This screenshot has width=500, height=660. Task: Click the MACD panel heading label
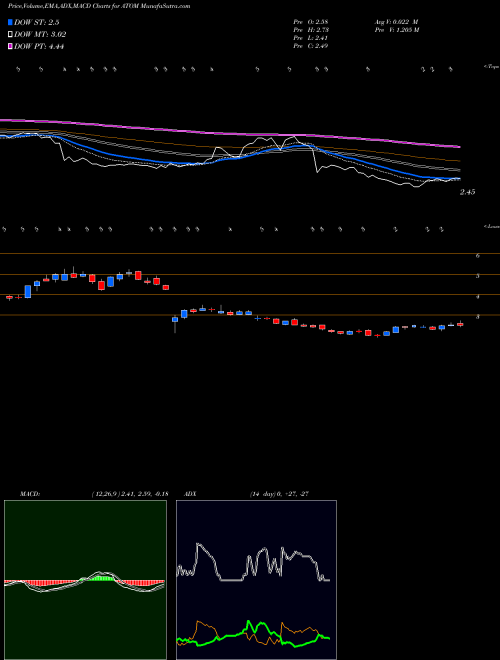30,494
